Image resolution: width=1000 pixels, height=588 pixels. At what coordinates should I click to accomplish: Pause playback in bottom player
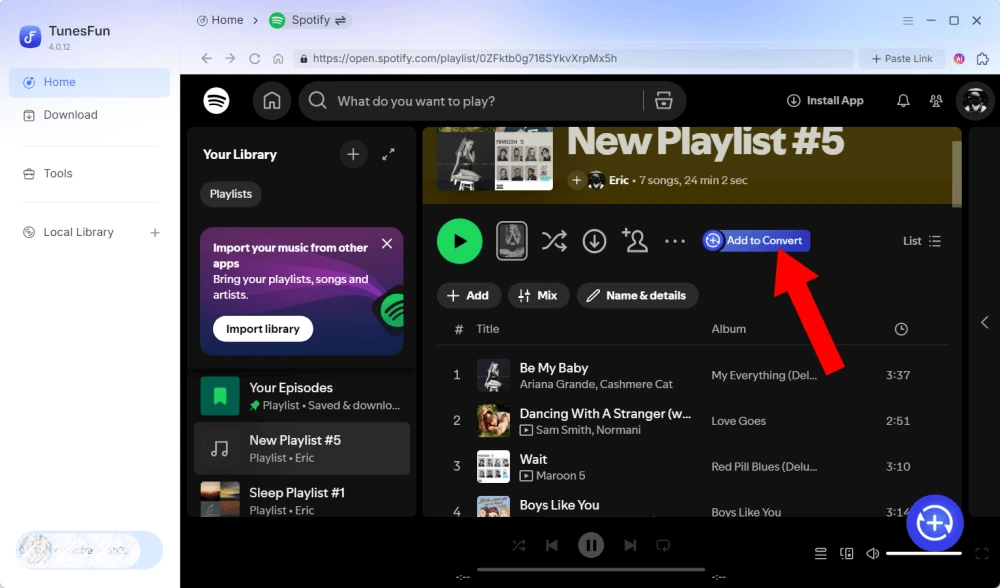point(591,545)
